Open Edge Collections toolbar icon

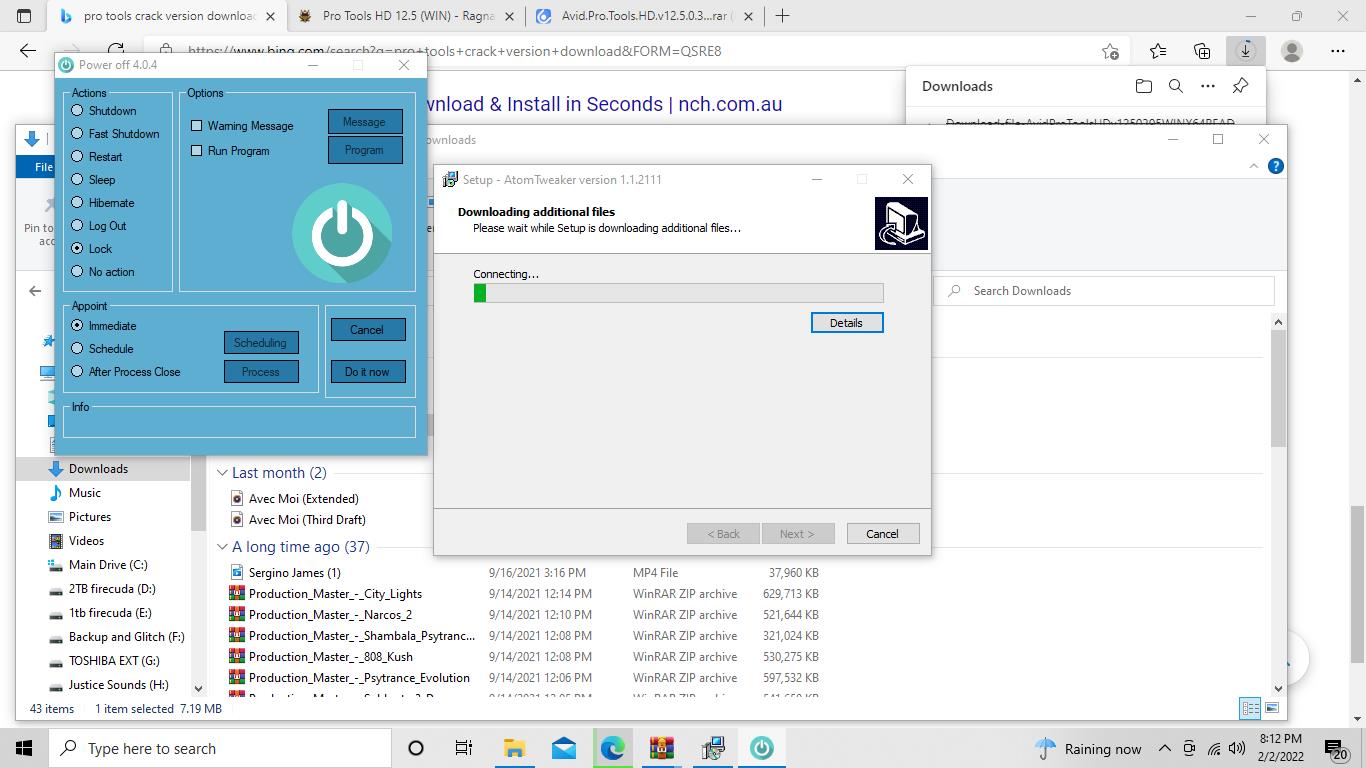[1202, 51]
